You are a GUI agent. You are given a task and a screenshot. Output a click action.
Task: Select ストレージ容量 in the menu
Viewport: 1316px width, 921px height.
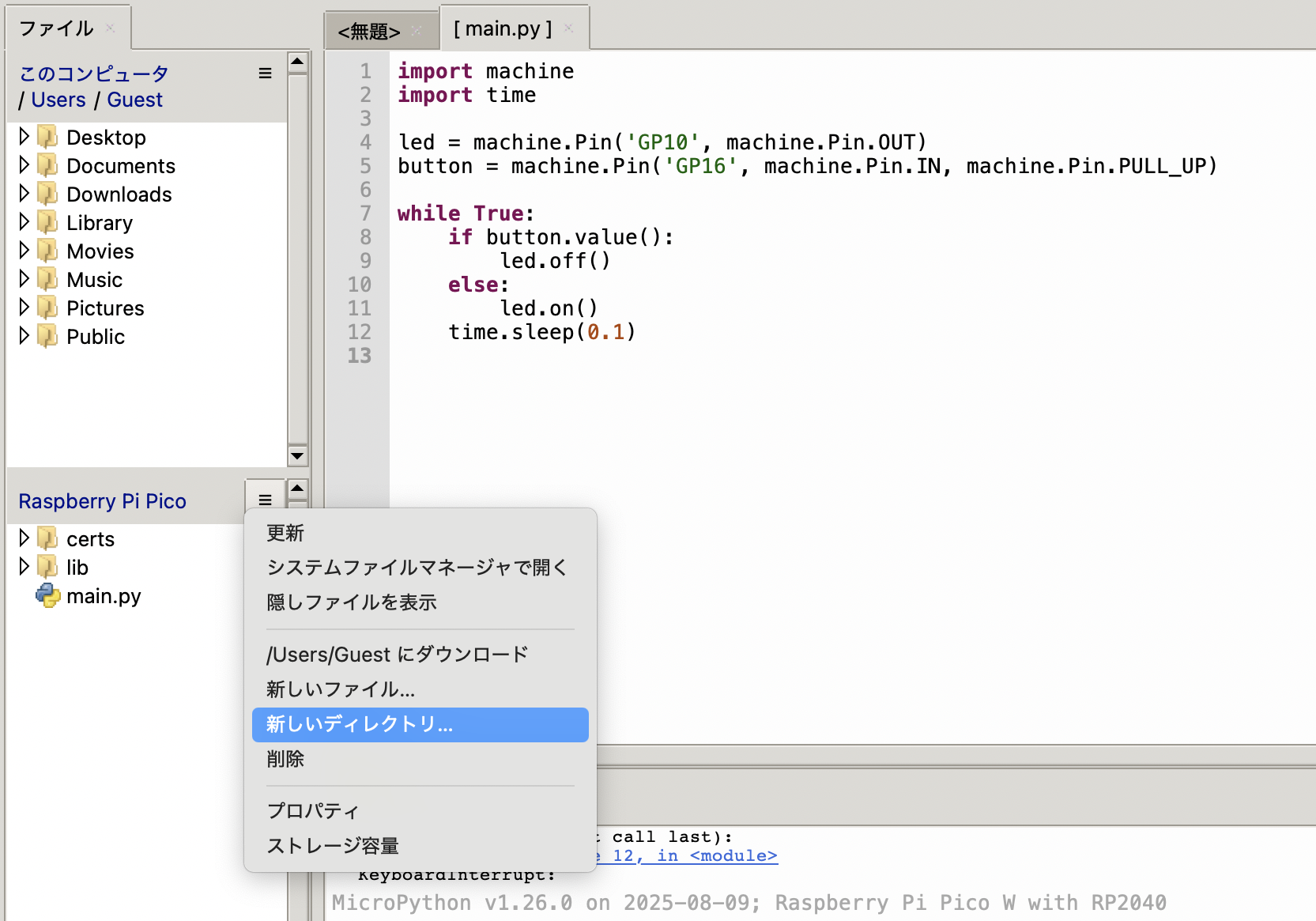[x=333, y=846]
